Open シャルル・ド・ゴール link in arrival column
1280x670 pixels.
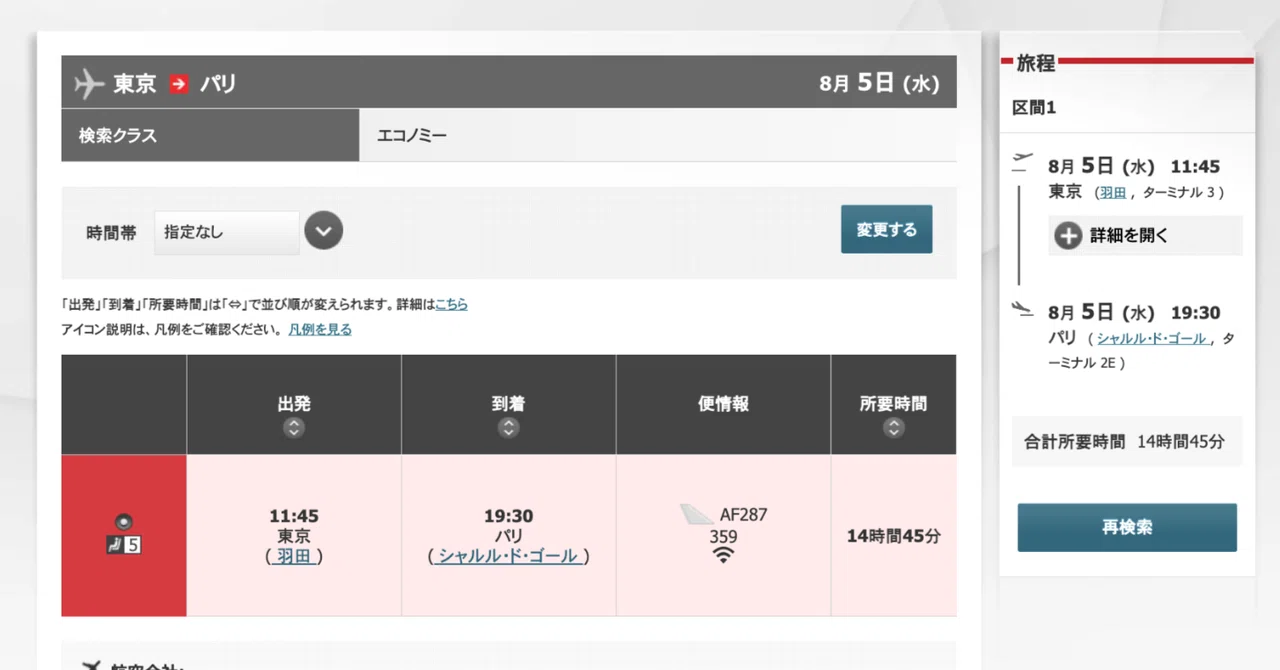coord(508,556)
